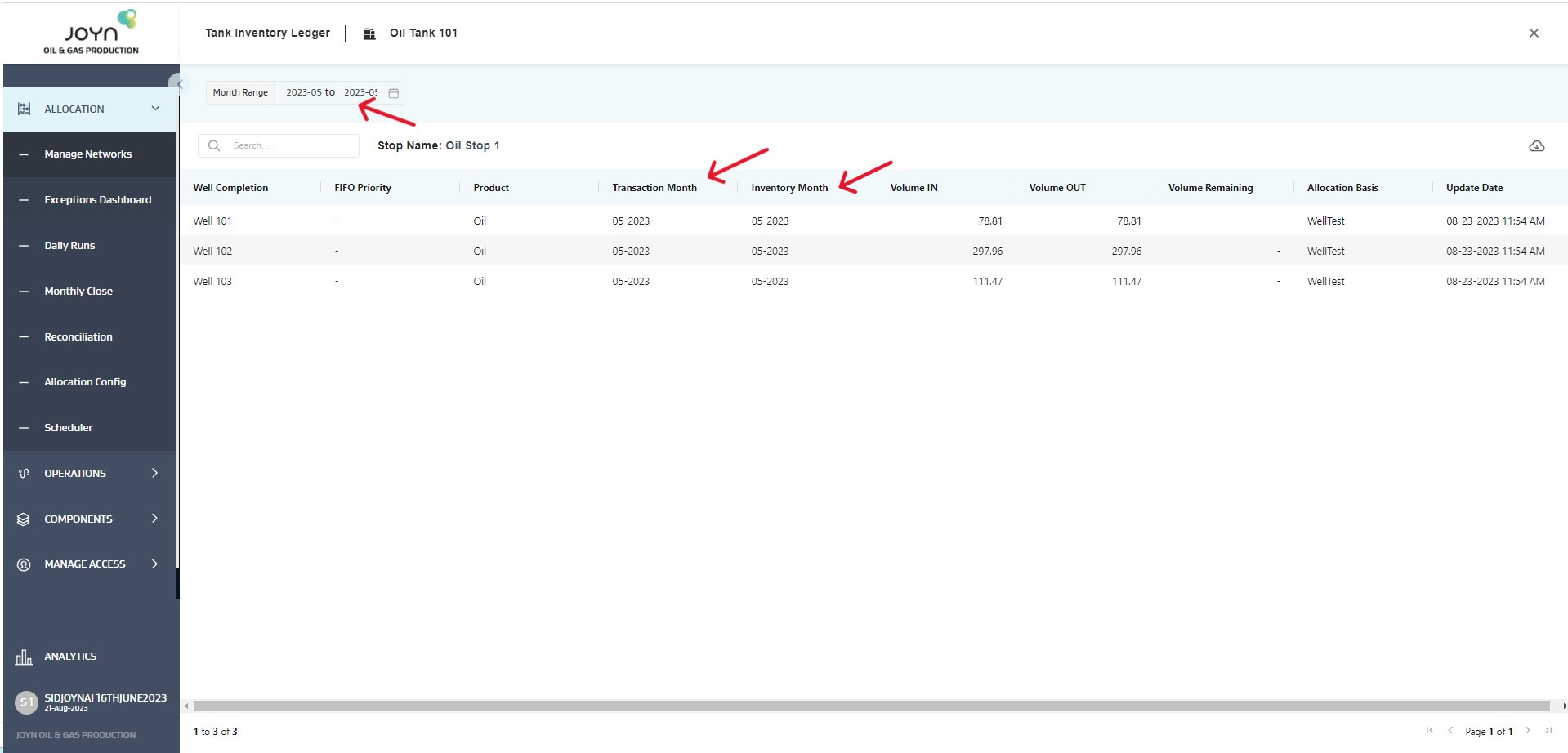
Task: Click the JOYN logo
Action: click(x=92, y=33)
